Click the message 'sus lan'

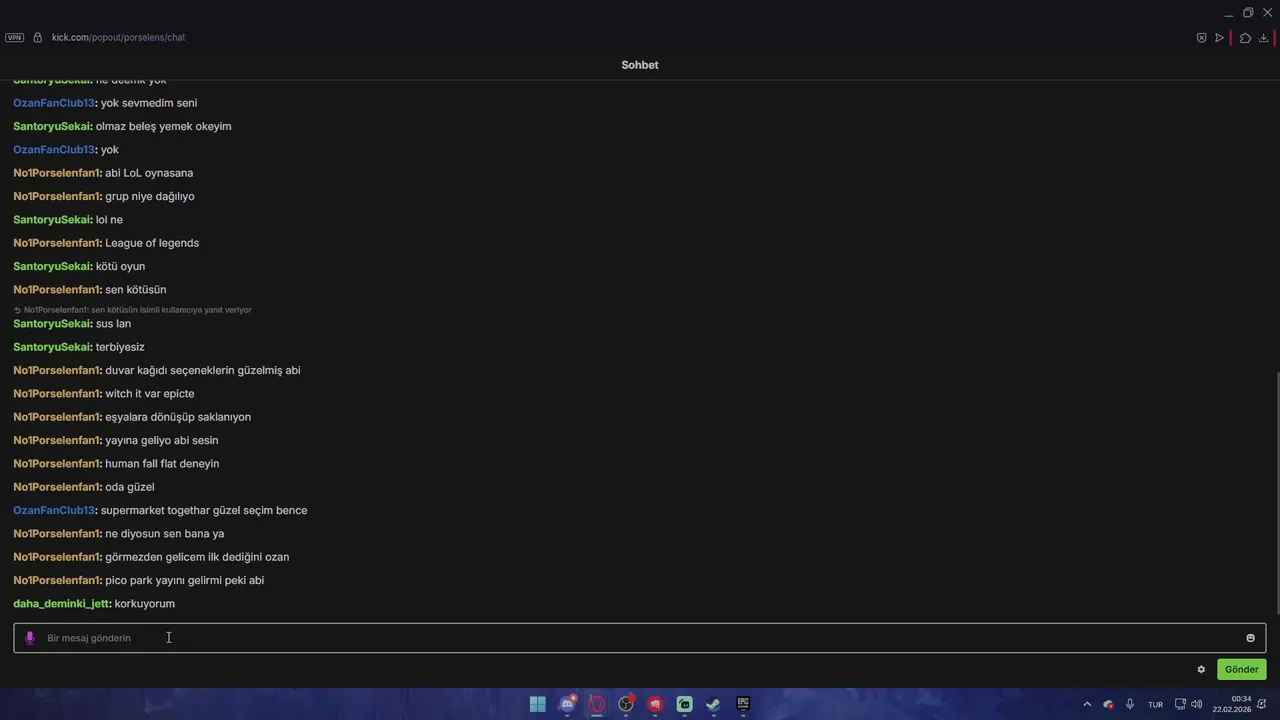tap(113, 324)
